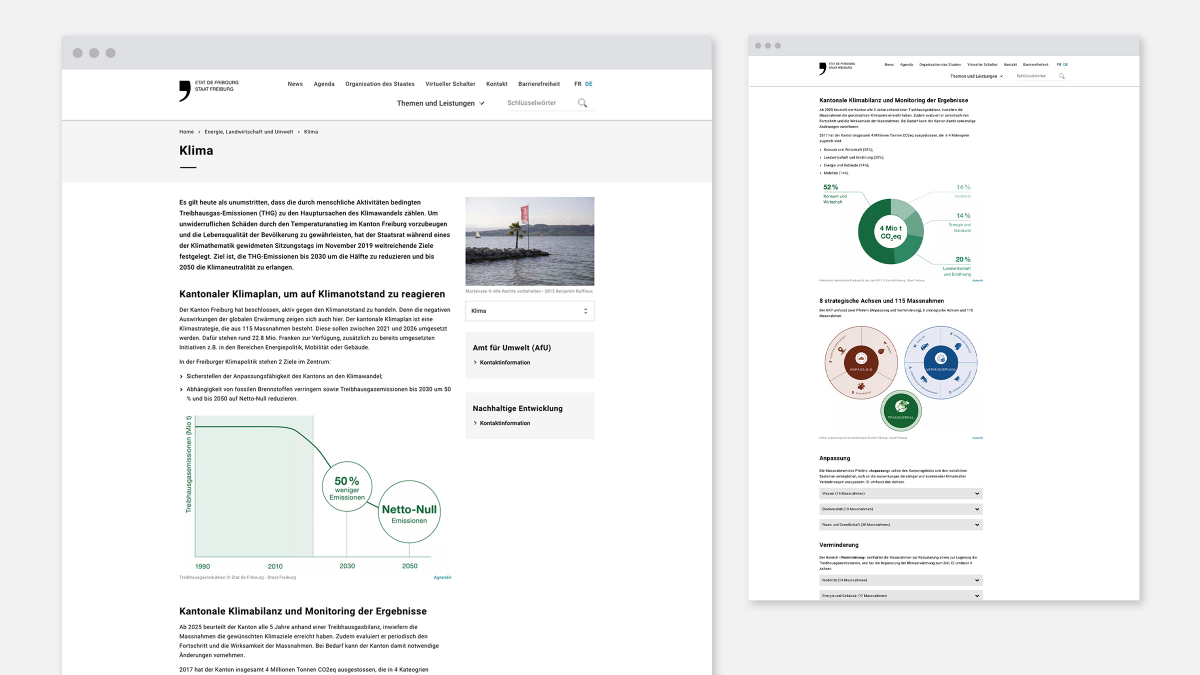Open the Klima select dropdown under the photo

click(x=530, y=311)
